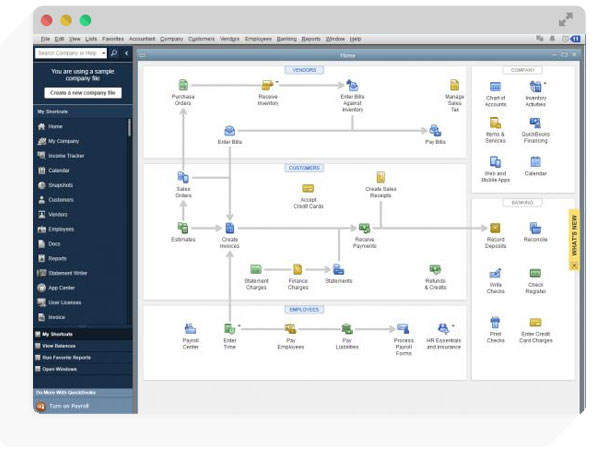The width and height of the screenshot is (610, 461).
Task: Open the File menu
Action: (46, 39)
